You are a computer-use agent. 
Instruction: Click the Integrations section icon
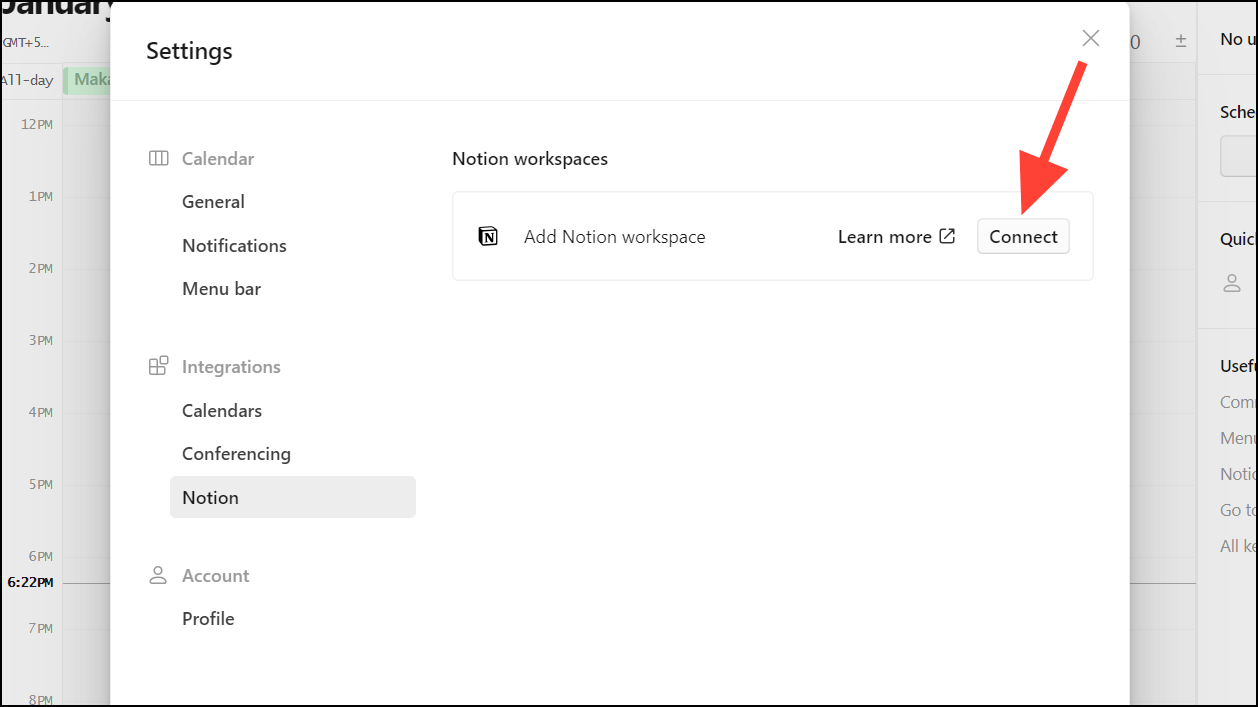(158, 366)
